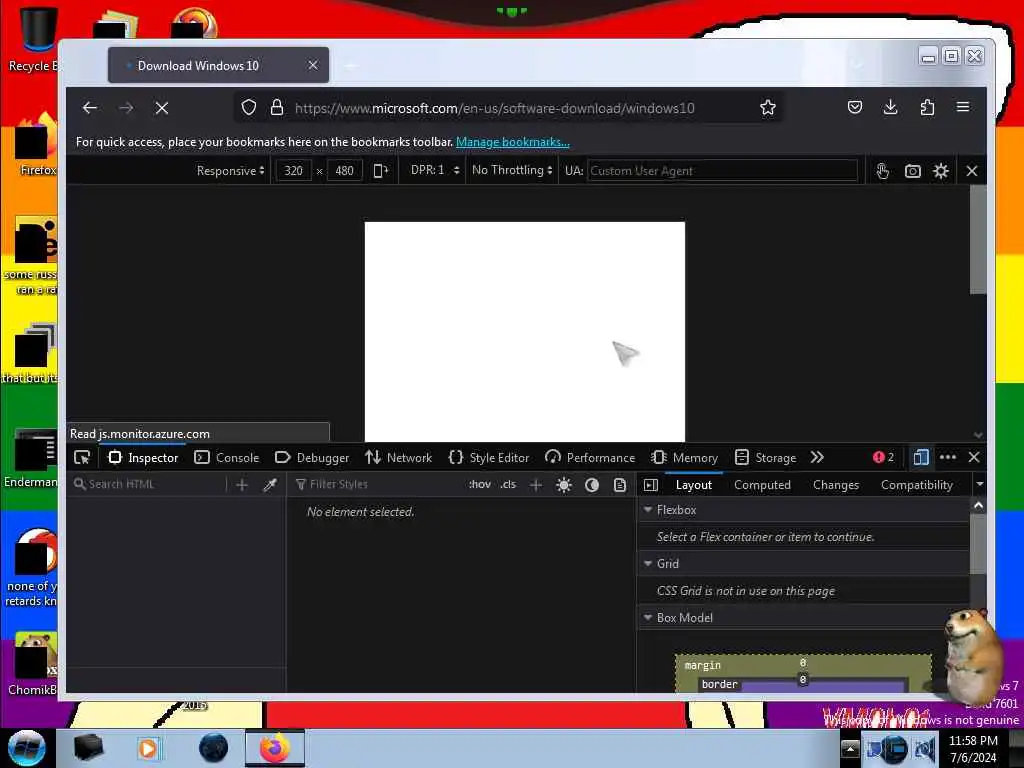Toggle the :hov pseudo-class panel
The width and height of the screenshot is (1024, 768).
[479, 484]
